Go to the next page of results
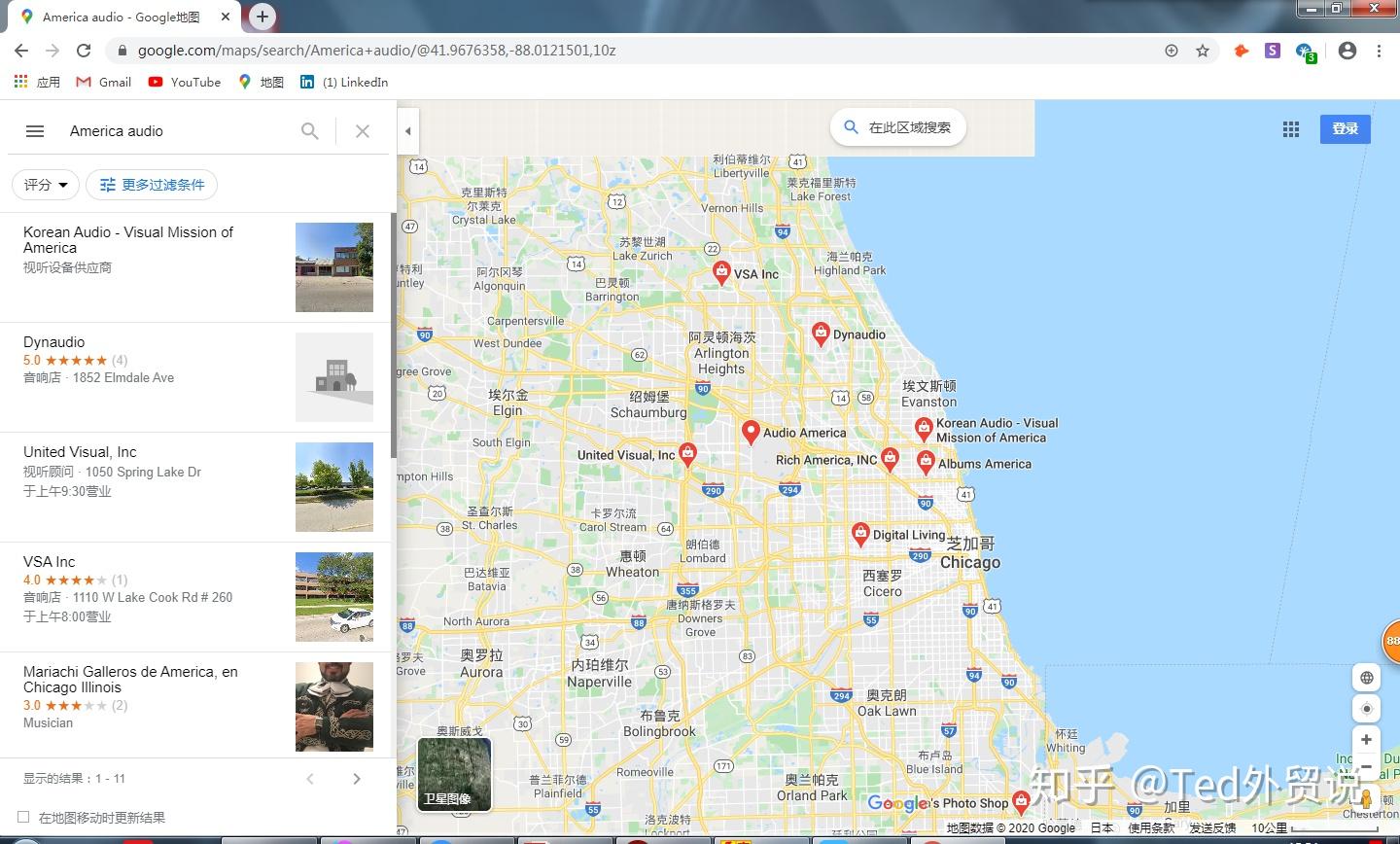Viewport: 1400px width, 844px height. tap(357, 779)
